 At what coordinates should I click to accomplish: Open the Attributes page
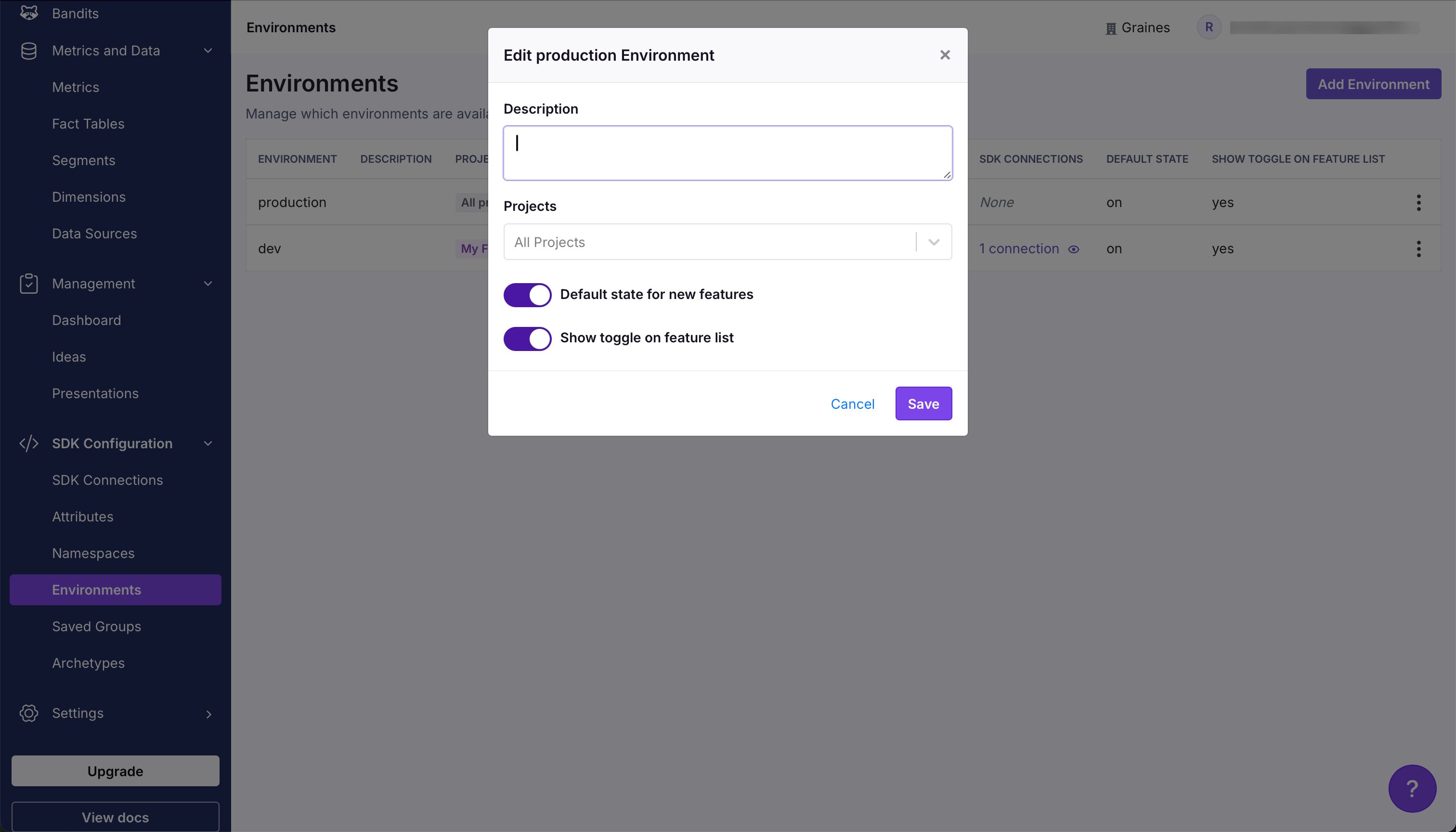[82, 517]
